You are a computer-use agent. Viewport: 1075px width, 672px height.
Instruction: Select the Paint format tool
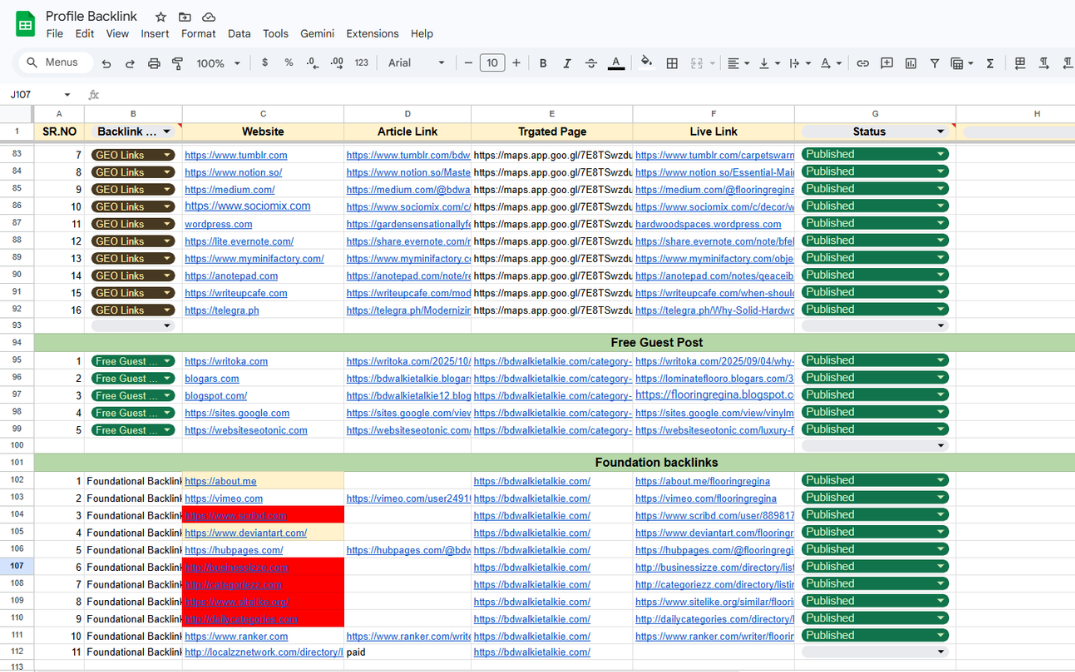tap(178, 63)
